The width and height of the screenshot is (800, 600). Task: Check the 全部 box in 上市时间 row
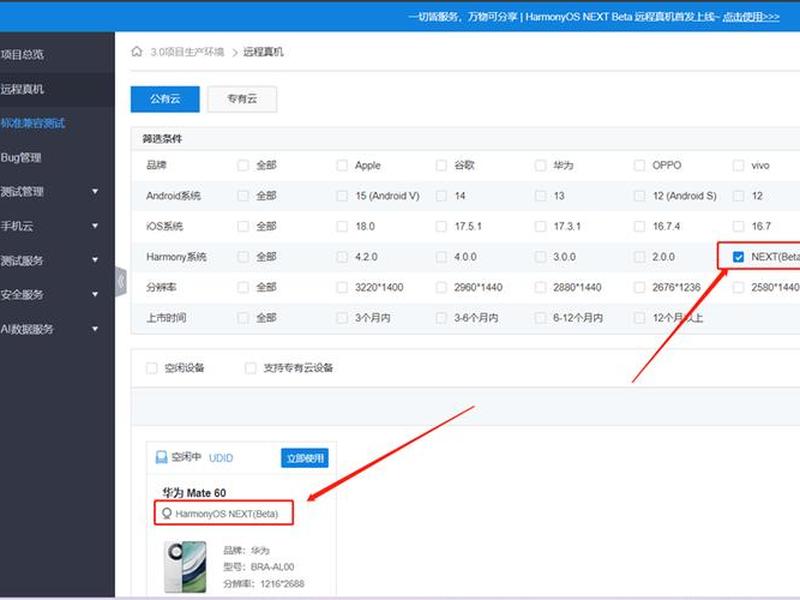click(x=243, y=318)
